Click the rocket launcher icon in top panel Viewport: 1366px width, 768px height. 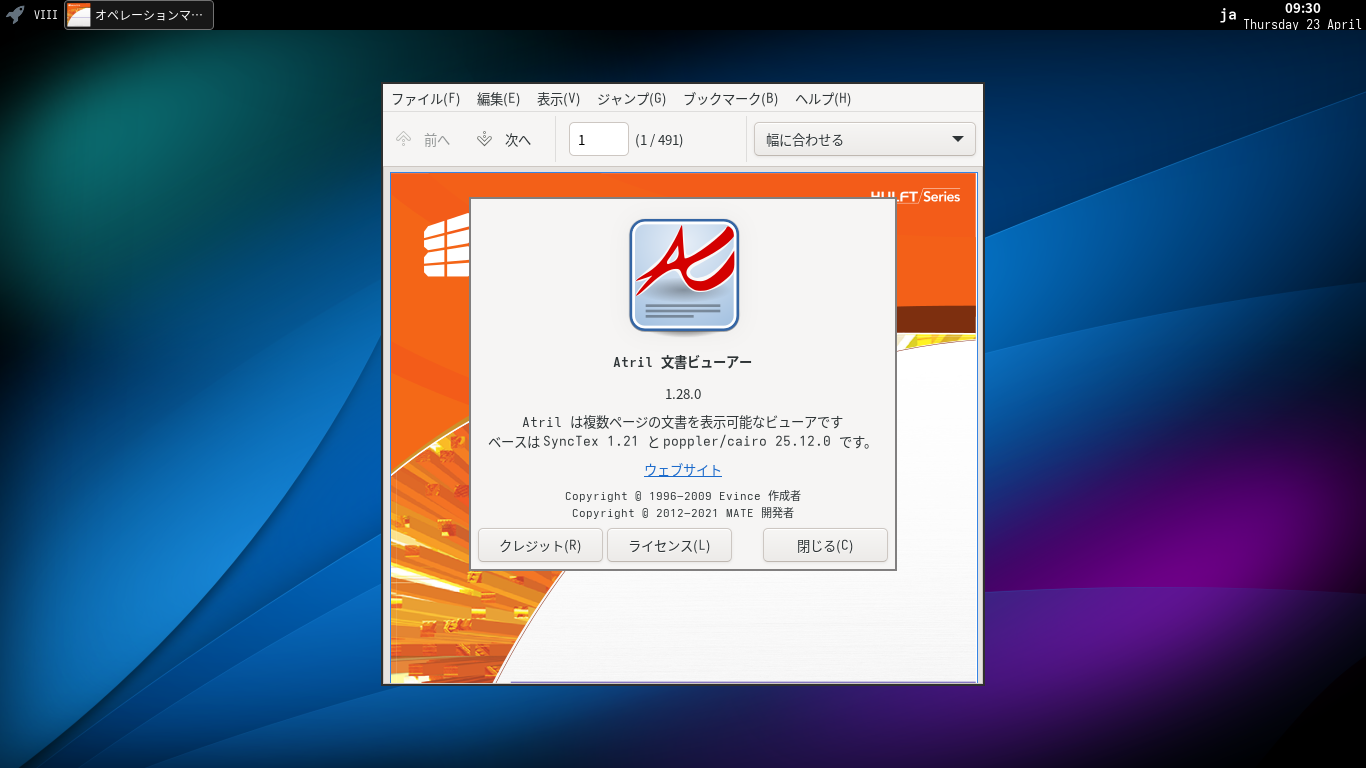[15, 14]
